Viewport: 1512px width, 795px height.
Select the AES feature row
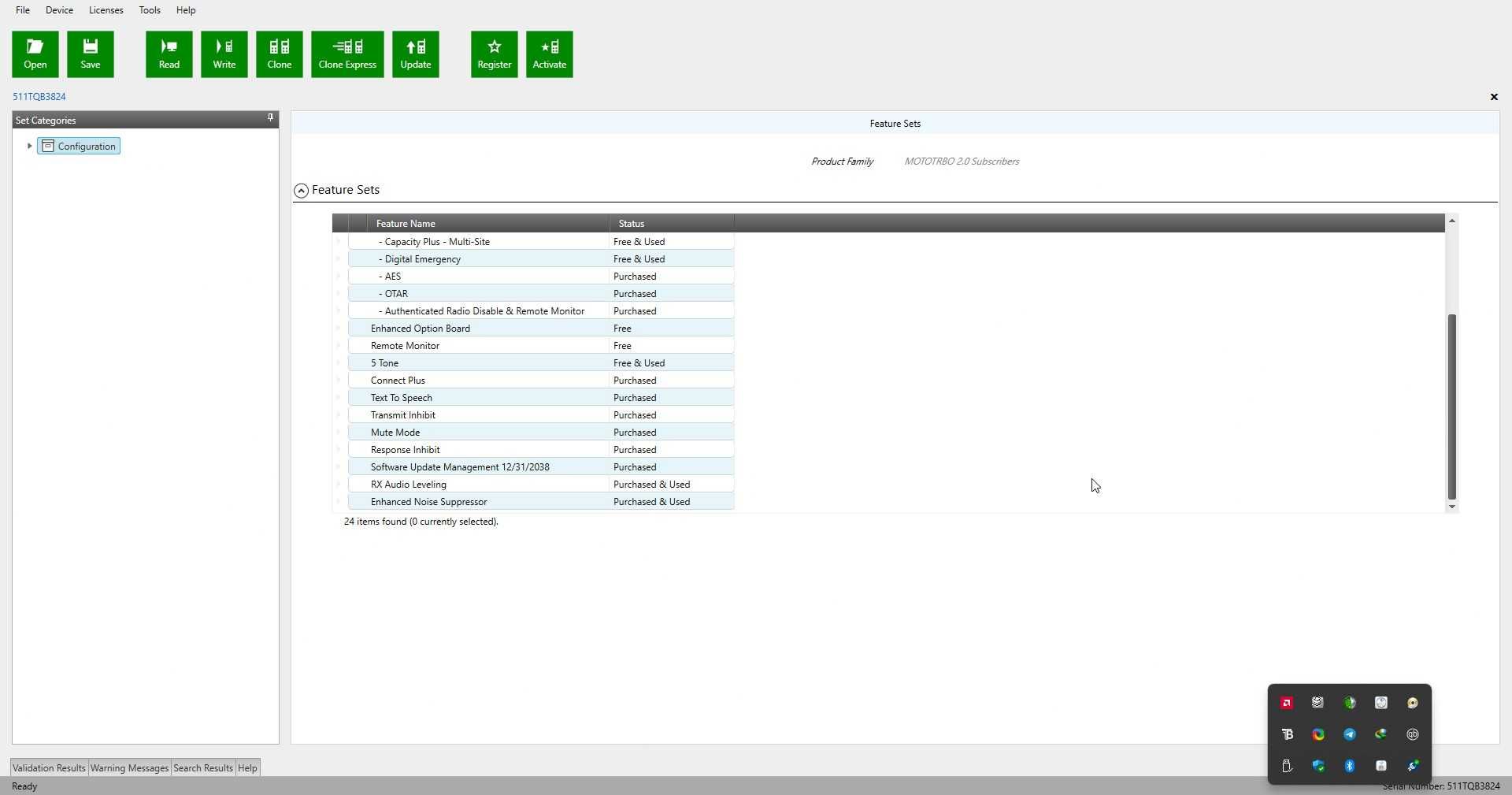541,277
